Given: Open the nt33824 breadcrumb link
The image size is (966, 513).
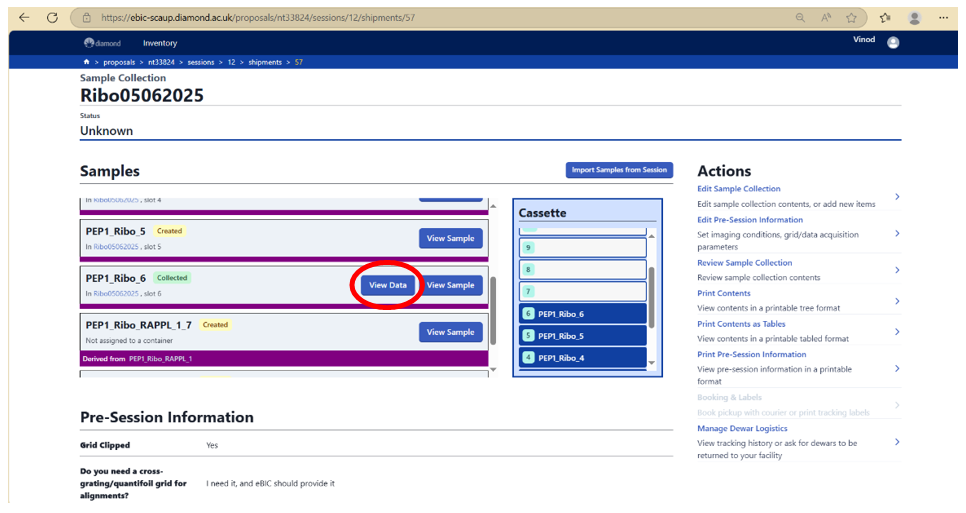Looking at the screenshot, I should coord(161,62).
